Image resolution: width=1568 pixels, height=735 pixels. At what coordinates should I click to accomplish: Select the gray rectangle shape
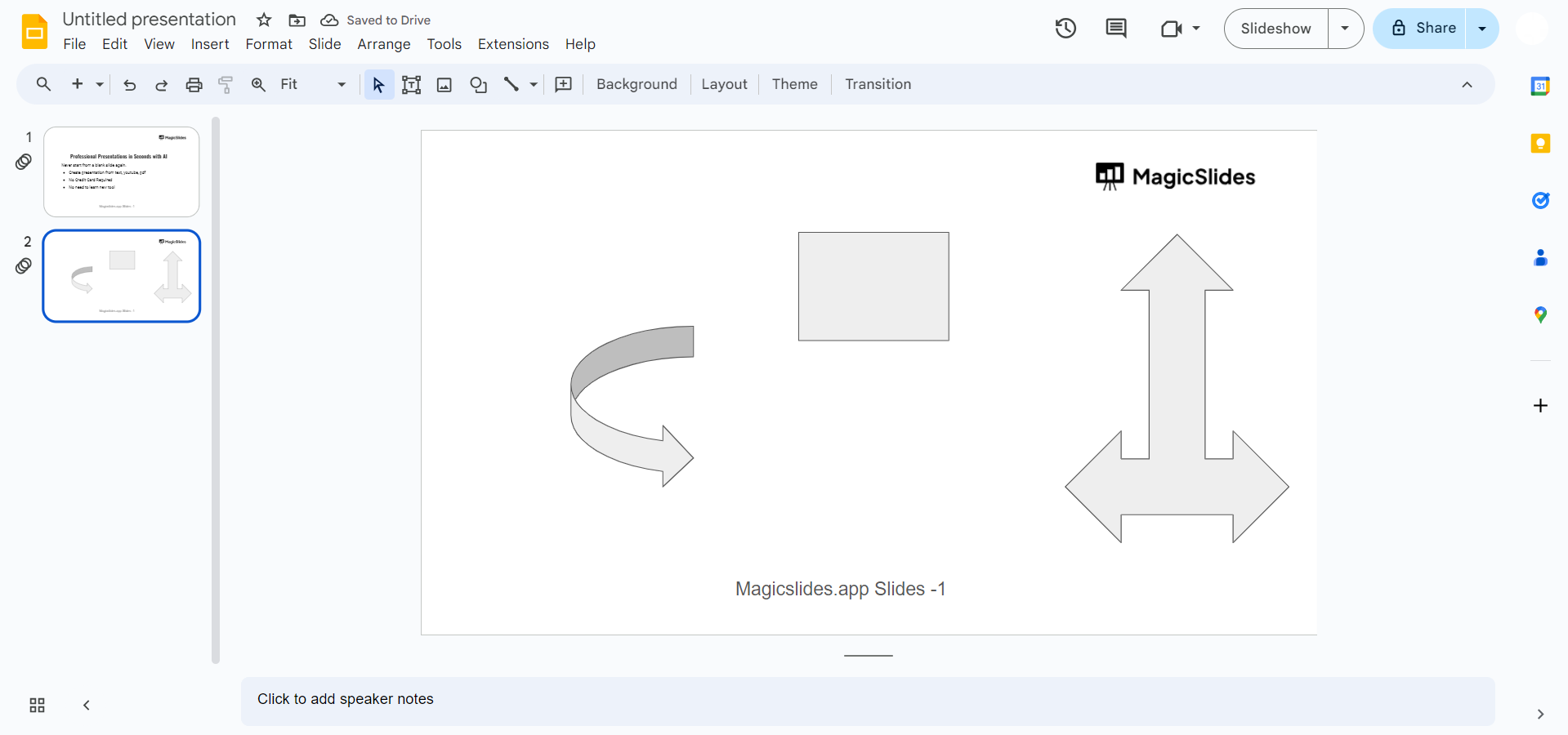[x=873, y=287]
